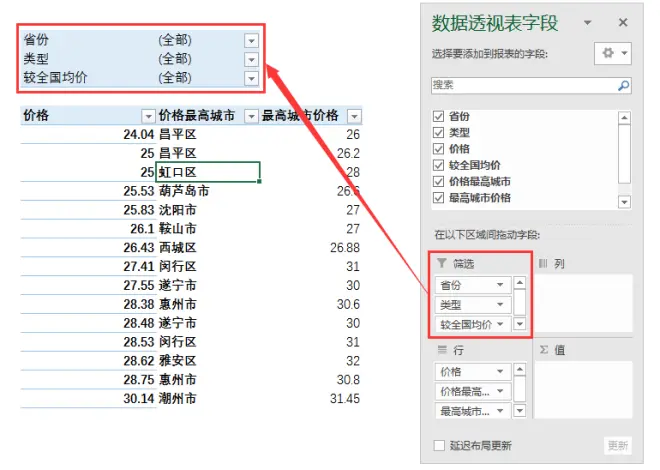Select the highest price cell 31.45
Image resolution: width=660 pixels, height=470 pixels.
pos(311,398)
